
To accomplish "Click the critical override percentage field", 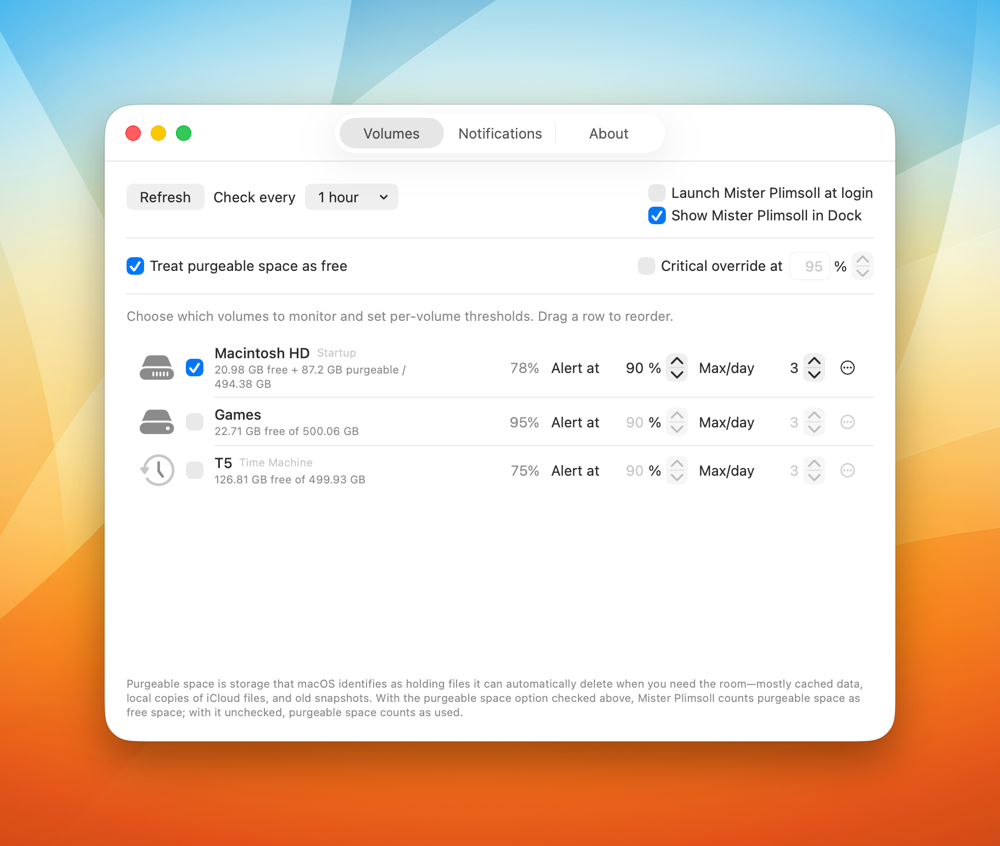I will coord(809,266).
